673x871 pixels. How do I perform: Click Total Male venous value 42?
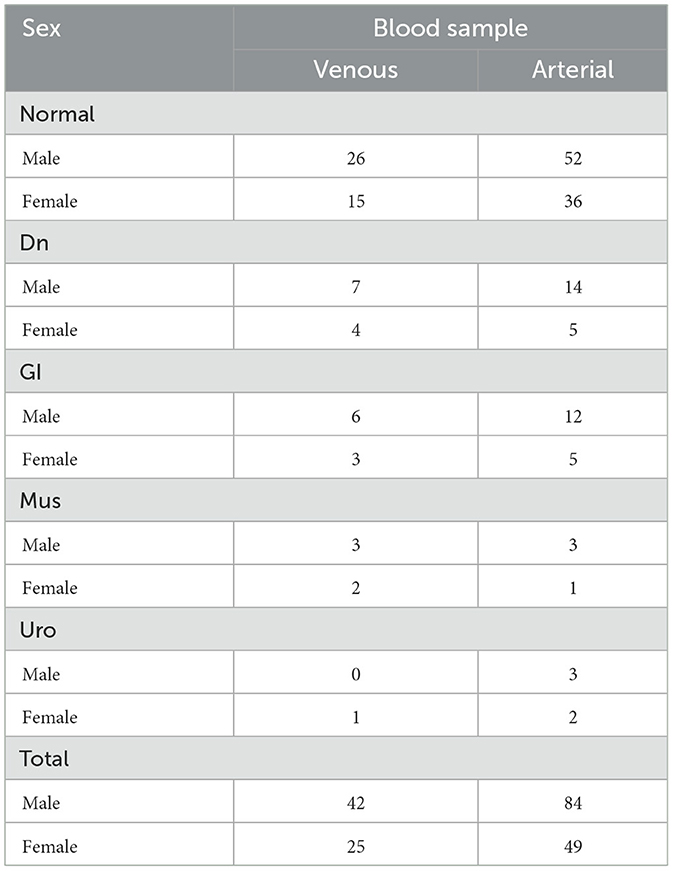(355, 803)
